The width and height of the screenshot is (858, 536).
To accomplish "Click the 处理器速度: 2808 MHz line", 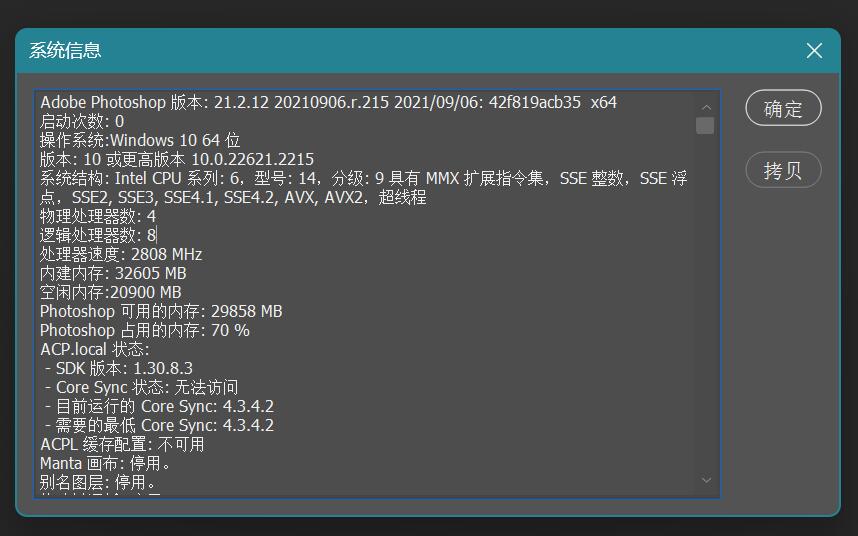I will (121, 254).
